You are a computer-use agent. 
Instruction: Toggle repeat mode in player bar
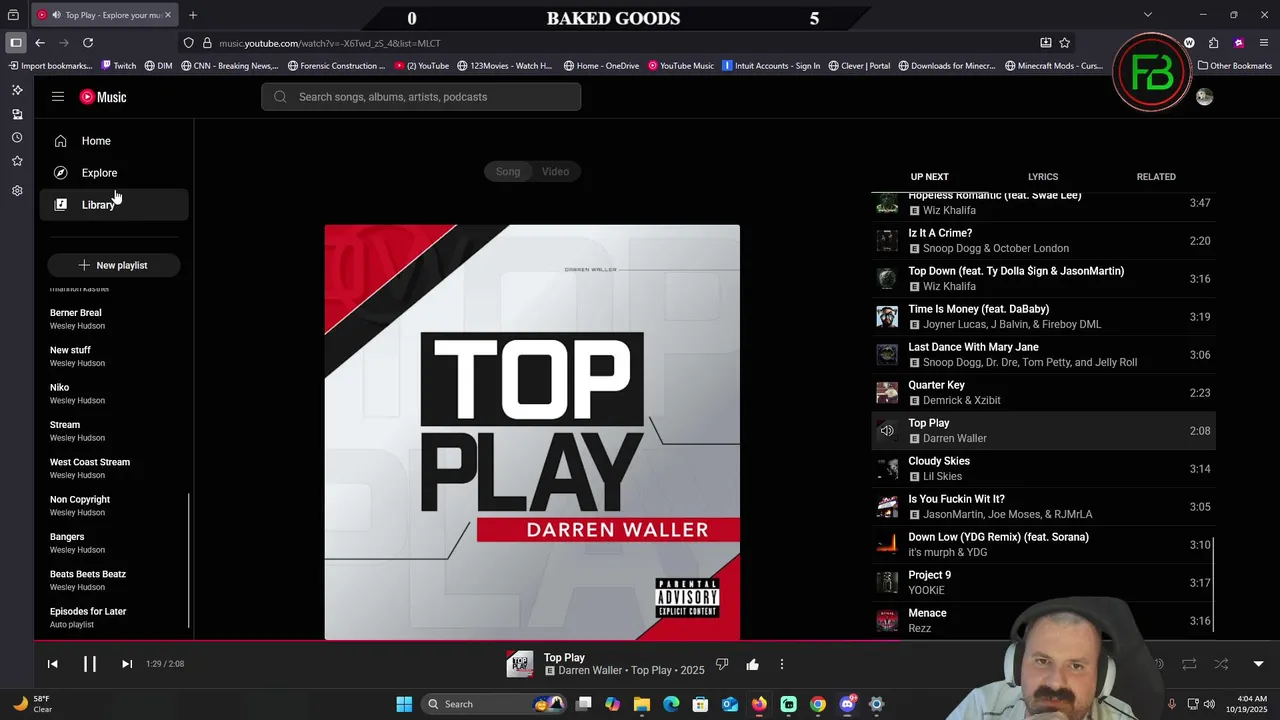pos(1189,664)
